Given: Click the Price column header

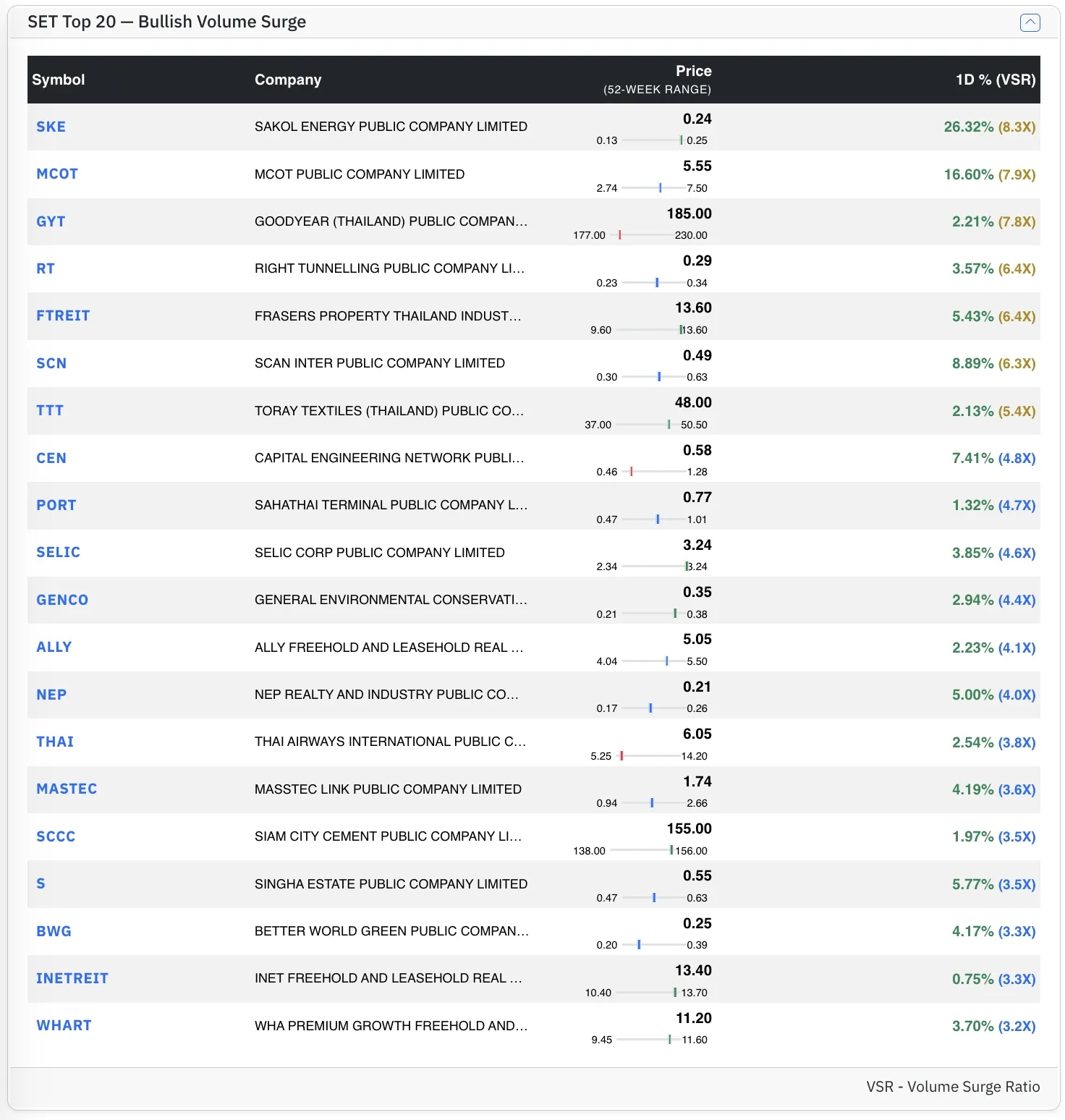Looking at the screenshot, I should click(693, 71).
